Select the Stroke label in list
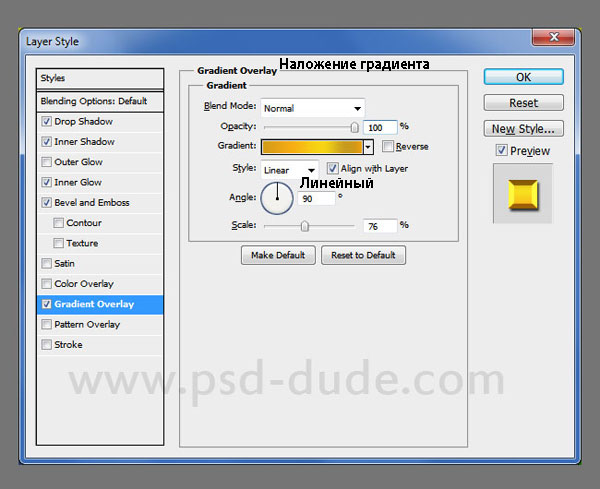Viewport: 600px width, 489px height. (x=68, y=345)
